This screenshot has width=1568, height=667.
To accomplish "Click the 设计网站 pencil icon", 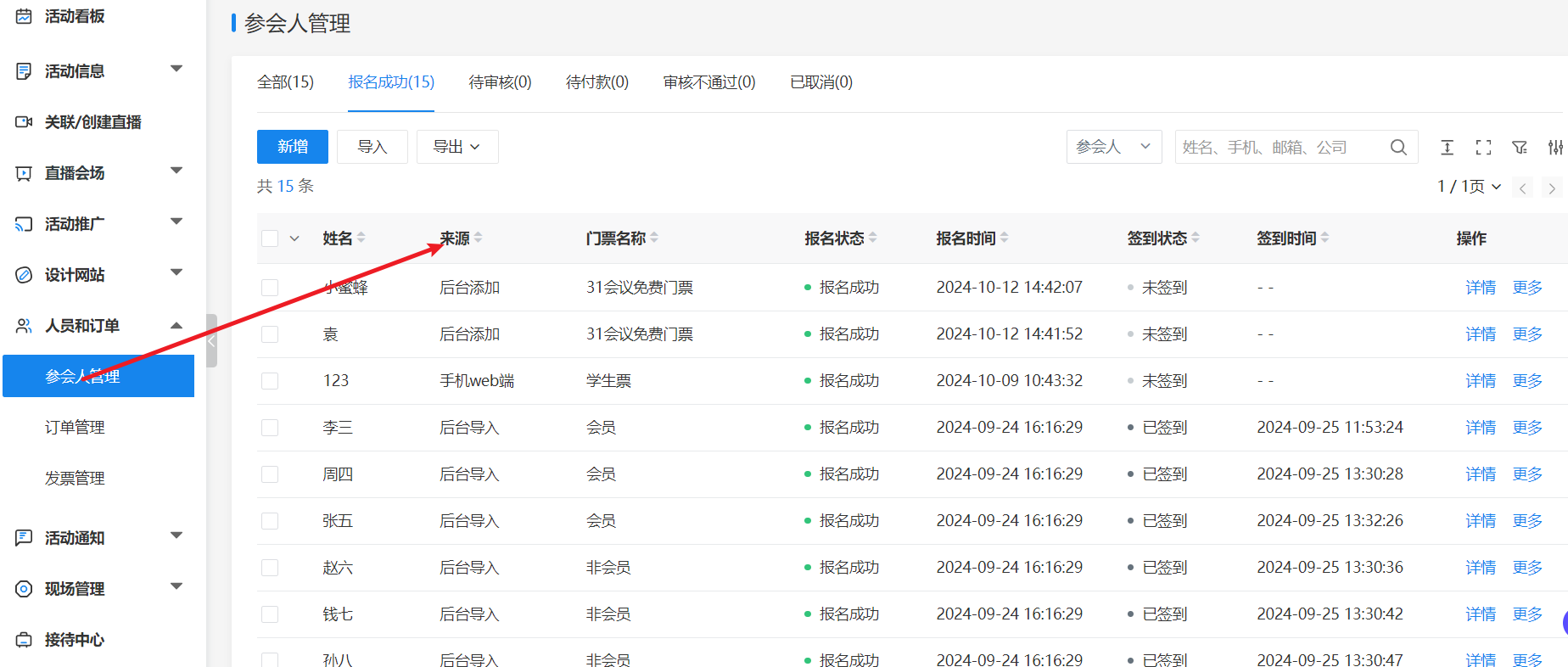I will tap(24, 275).
